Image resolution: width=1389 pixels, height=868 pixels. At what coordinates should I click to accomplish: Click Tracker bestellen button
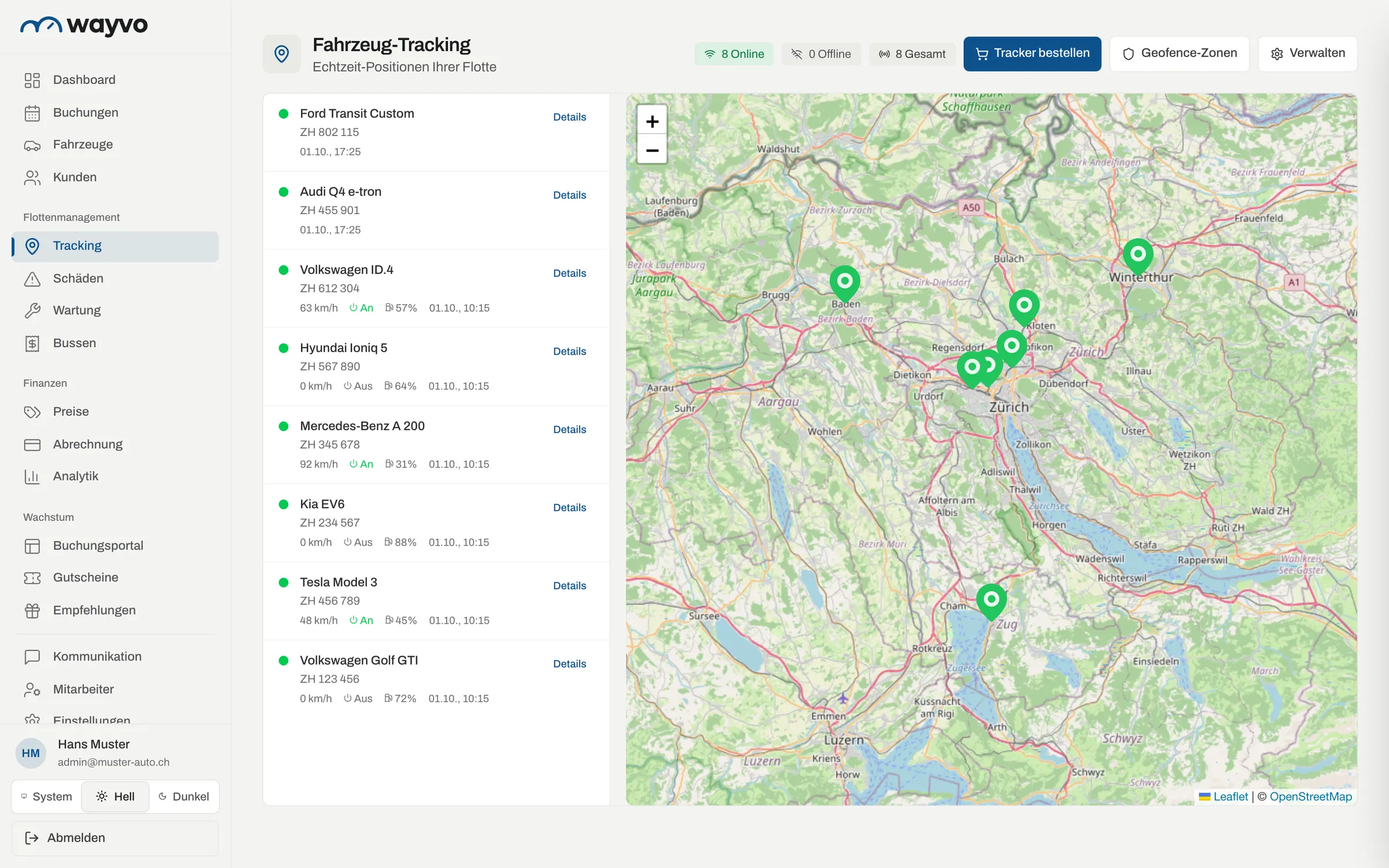pos(1032,53)
